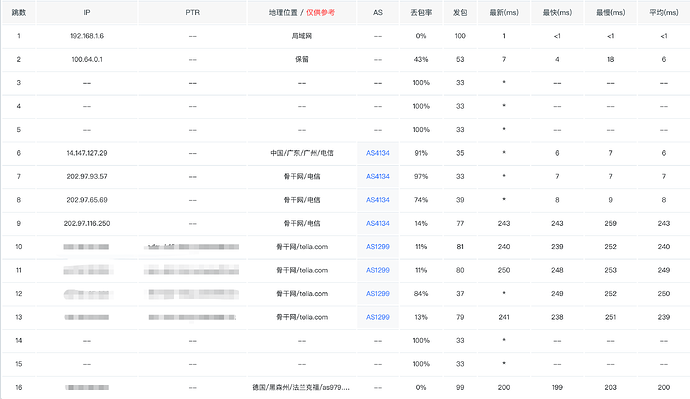
Task: Click packet loss 74% in hop 8
Action: [421, 200]
